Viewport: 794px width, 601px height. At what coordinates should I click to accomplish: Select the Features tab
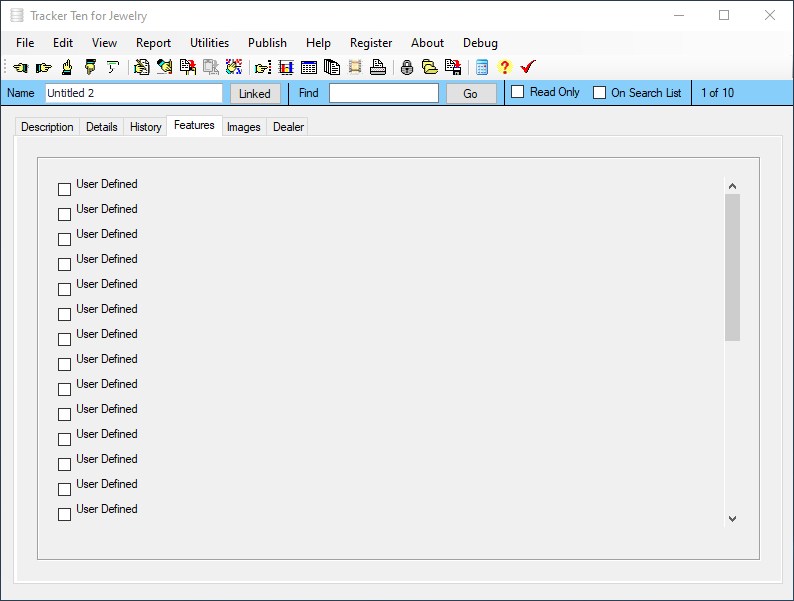[x=194, y=125]
